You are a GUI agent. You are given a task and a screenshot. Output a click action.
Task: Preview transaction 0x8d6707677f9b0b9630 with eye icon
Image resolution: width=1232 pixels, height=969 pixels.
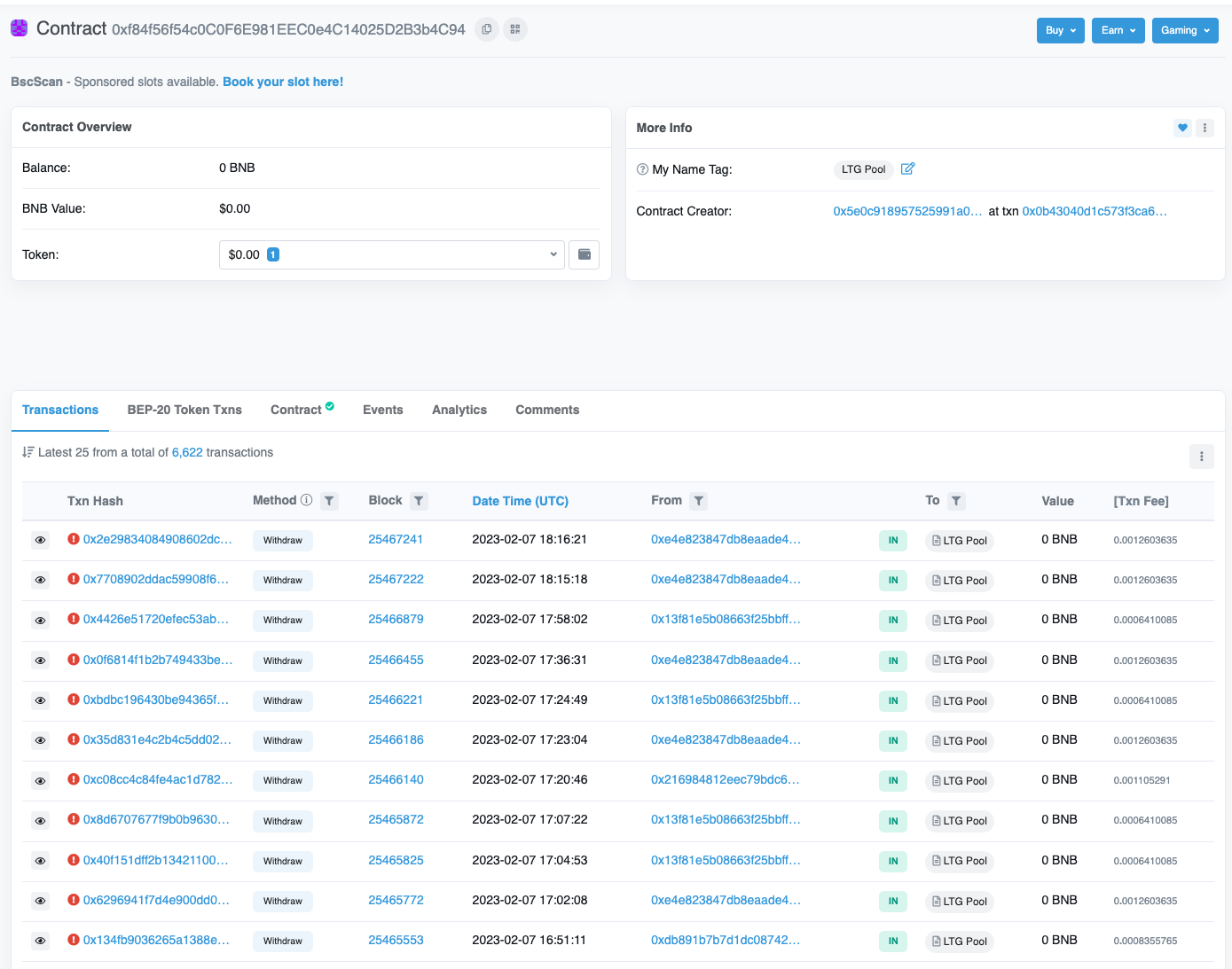tap(40, 821)
